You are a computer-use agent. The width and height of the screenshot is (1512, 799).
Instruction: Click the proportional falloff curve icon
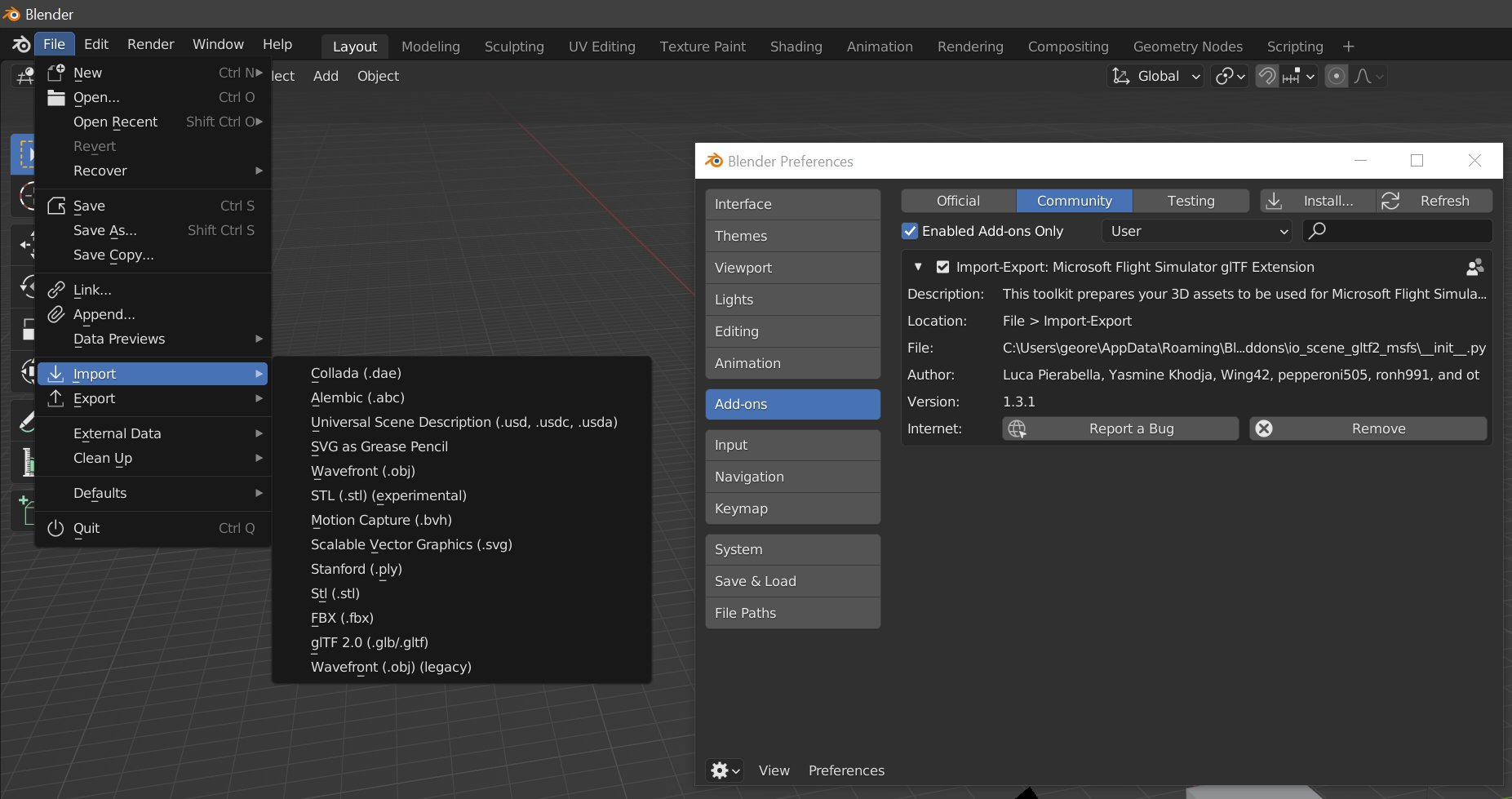pos(1368,76)
